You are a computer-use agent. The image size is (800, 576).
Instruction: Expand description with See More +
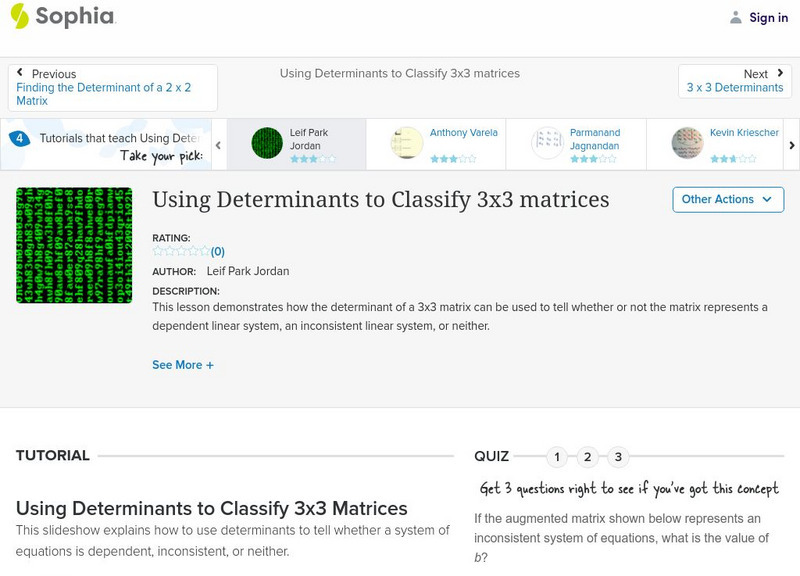(x=183, y=365)
